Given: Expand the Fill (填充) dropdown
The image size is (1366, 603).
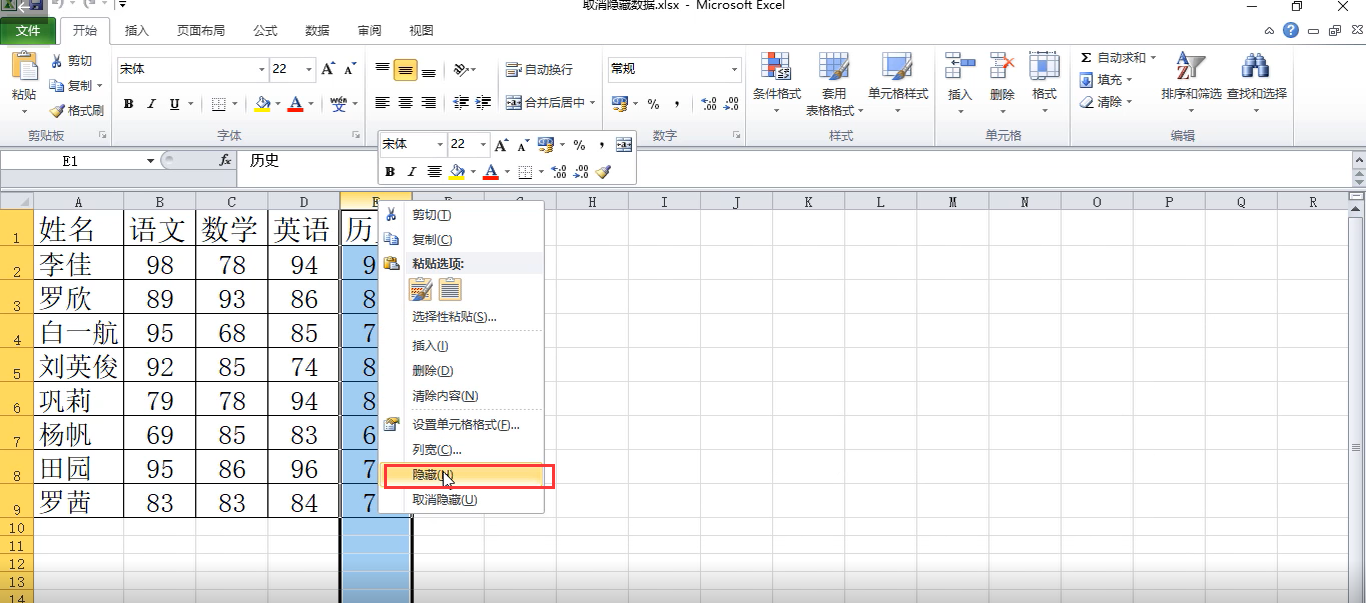Looking at the screenshot, I should 1129,80.
